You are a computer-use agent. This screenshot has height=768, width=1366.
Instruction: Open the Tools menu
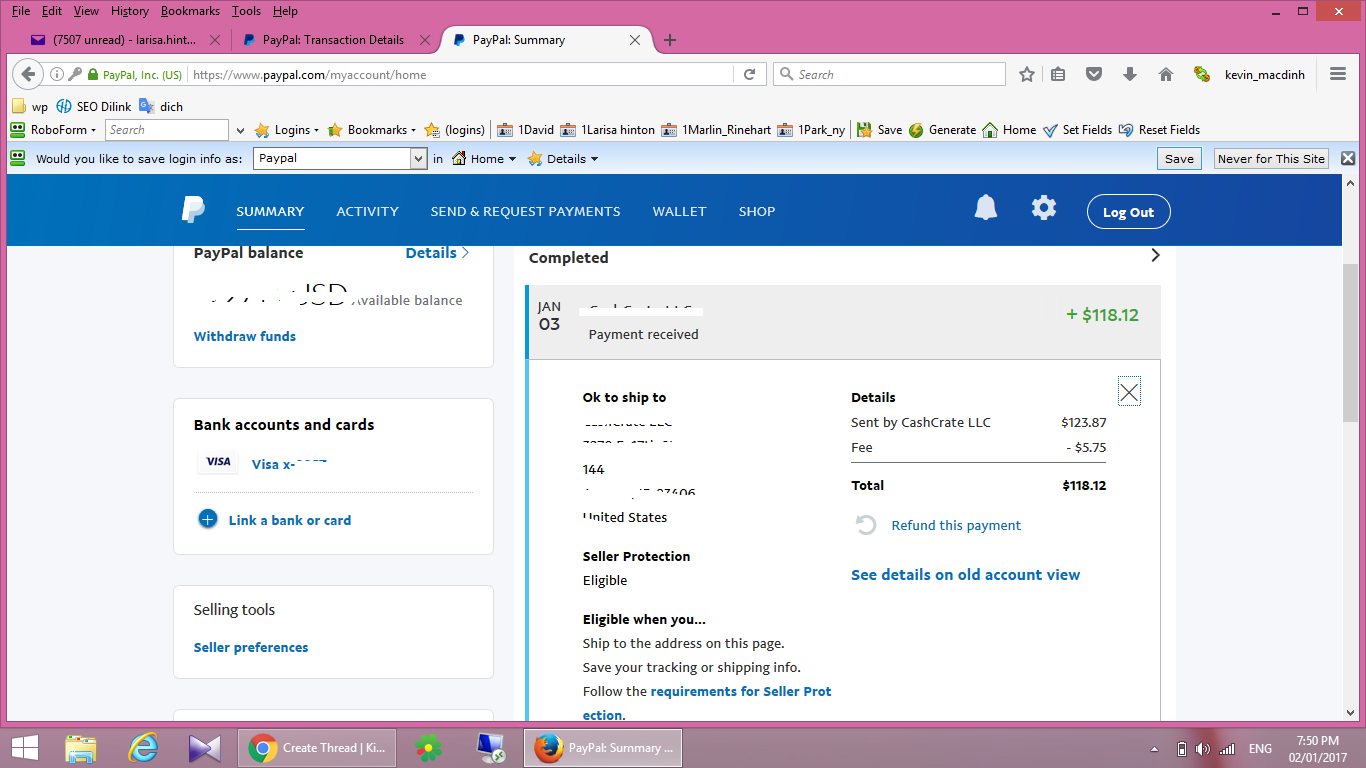pyautogui.click(x=246, y=11)
